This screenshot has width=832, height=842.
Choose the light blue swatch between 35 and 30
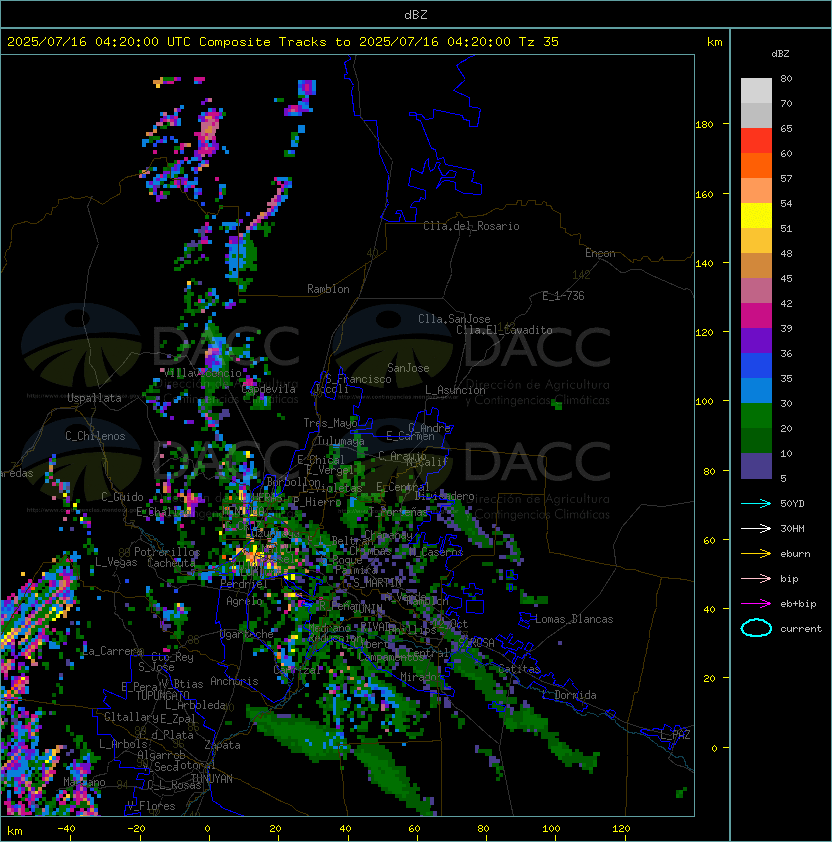tap(756, 390)
